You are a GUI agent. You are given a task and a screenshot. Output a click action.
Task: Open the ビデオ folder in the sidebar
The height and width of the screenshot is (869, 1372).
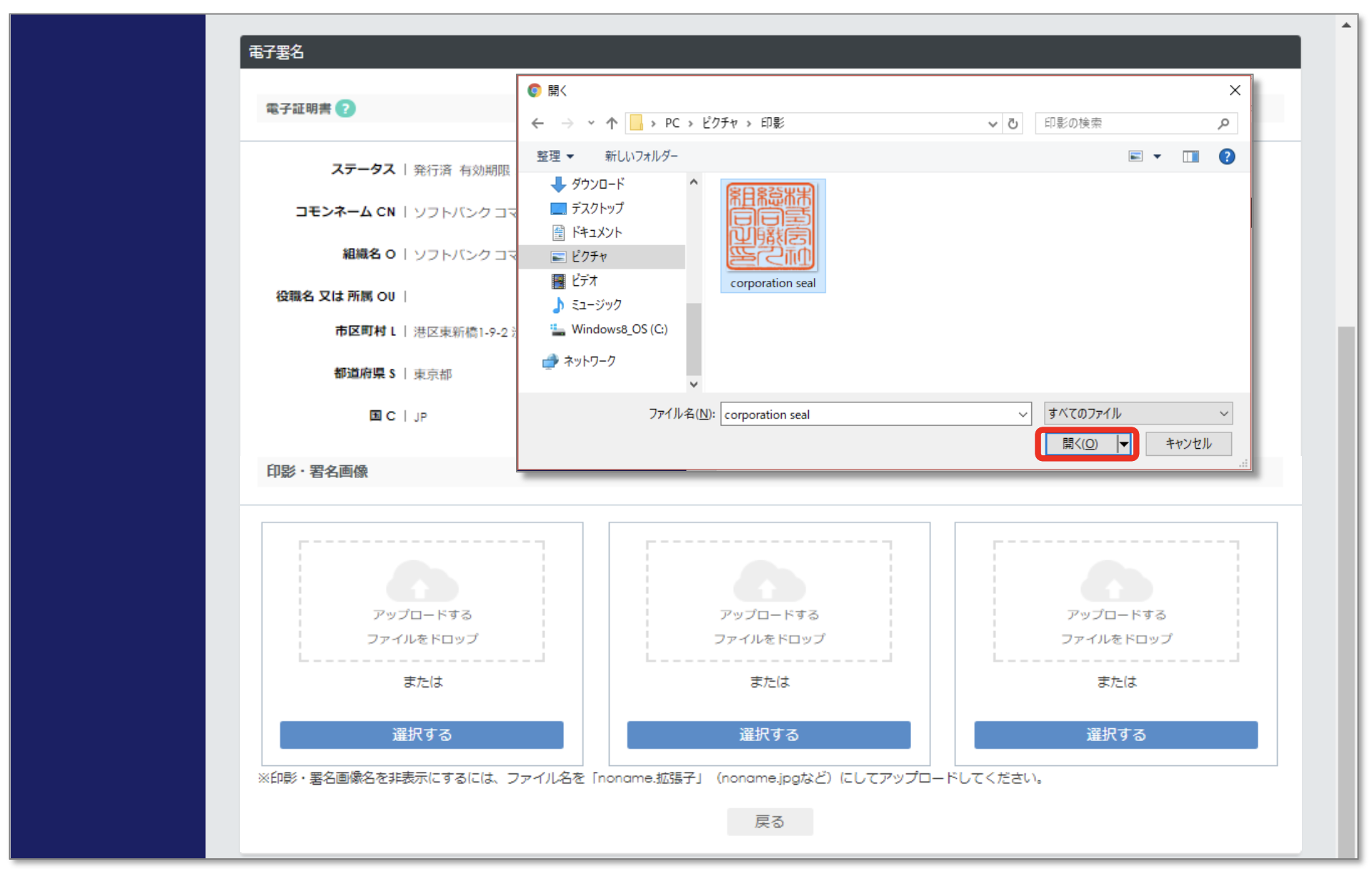586,280
